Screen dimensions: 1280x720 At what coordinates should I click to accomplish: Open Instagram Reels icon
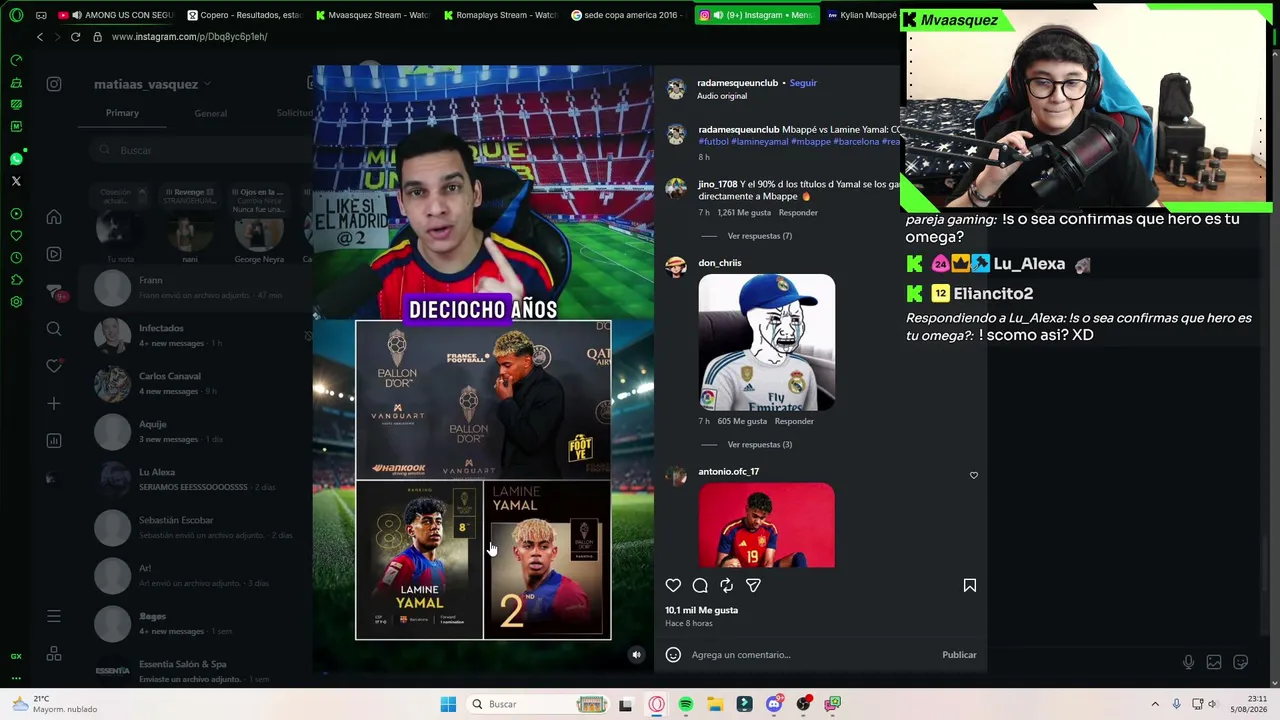click(x=54, y=254)
